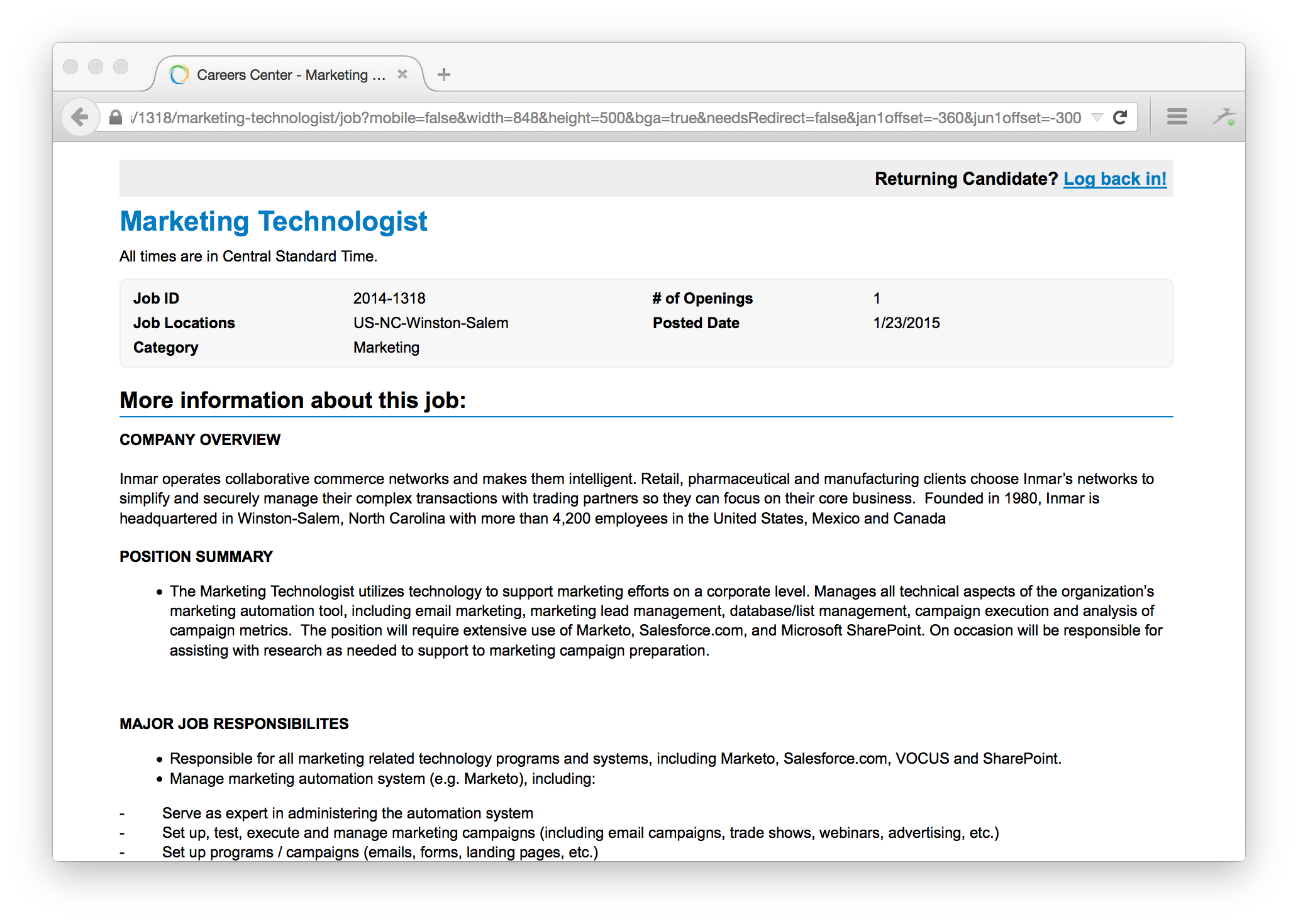Click the # of Openings label
Screen dimensions: 1298x924
coord(702,299)
